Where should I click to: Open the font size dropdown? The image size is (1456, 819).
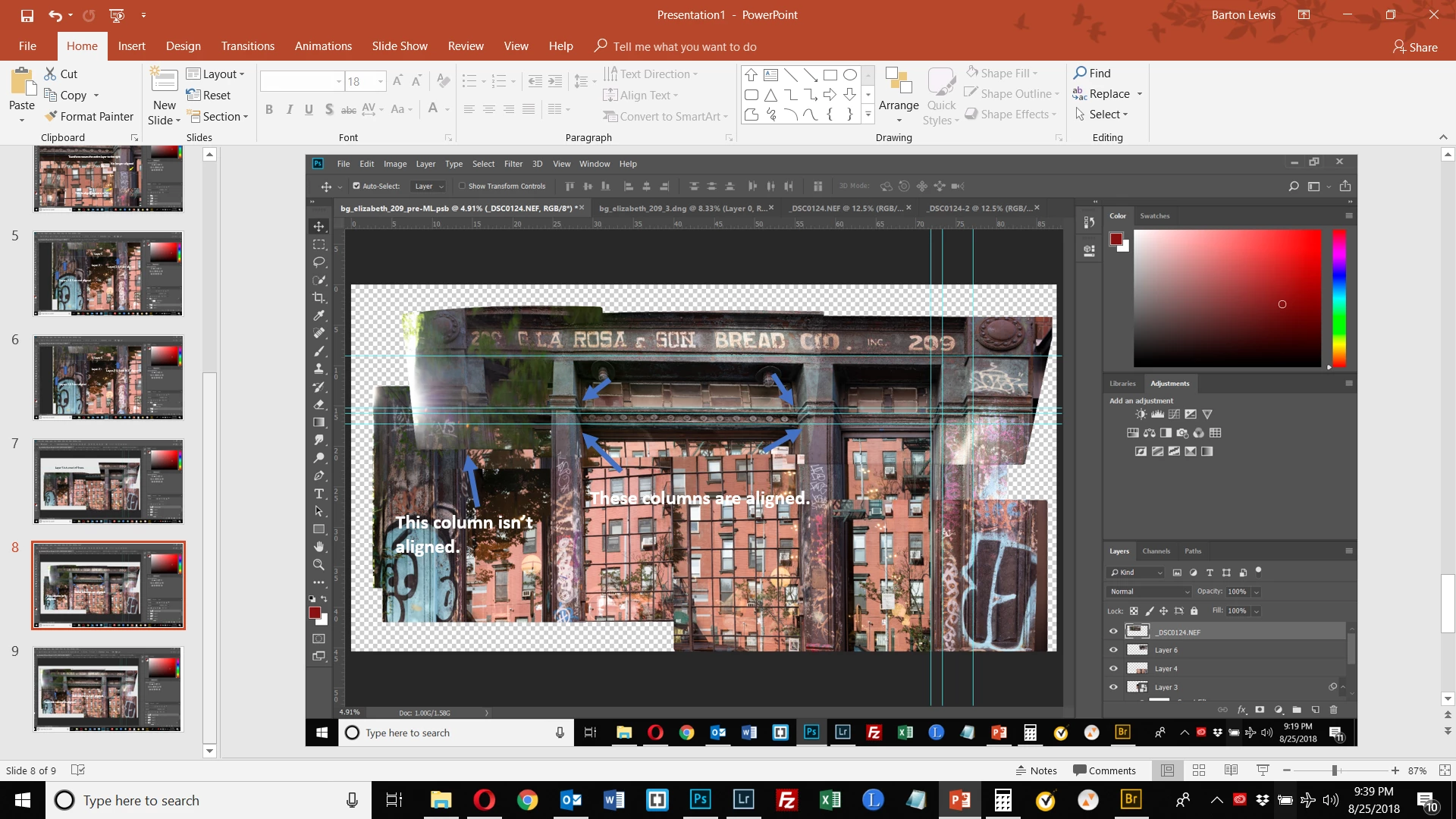coord(380,81)
